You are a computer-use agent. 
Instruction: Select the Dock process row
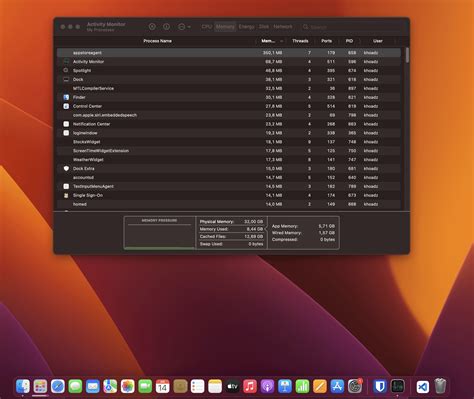coord(229,80)
